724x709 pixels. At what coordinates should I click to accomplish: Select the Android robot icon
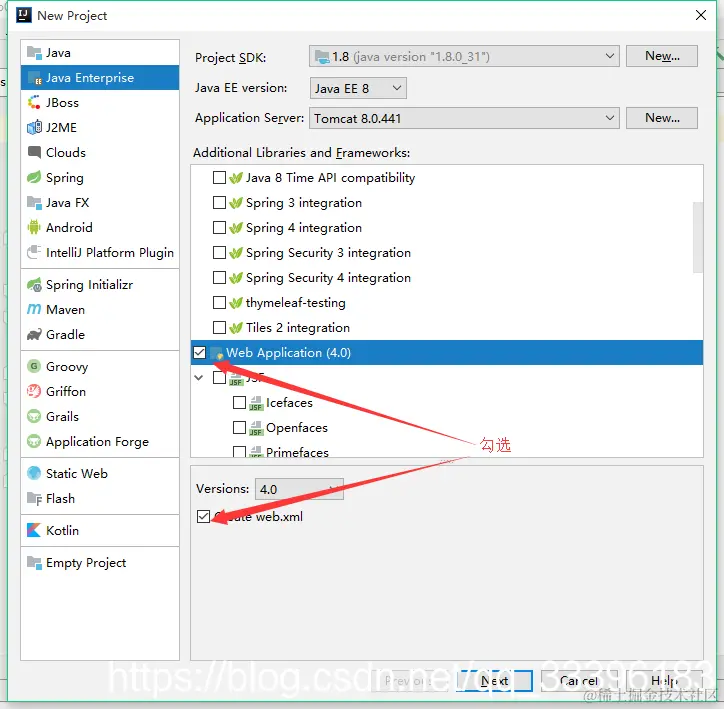[x=34, y=227]
